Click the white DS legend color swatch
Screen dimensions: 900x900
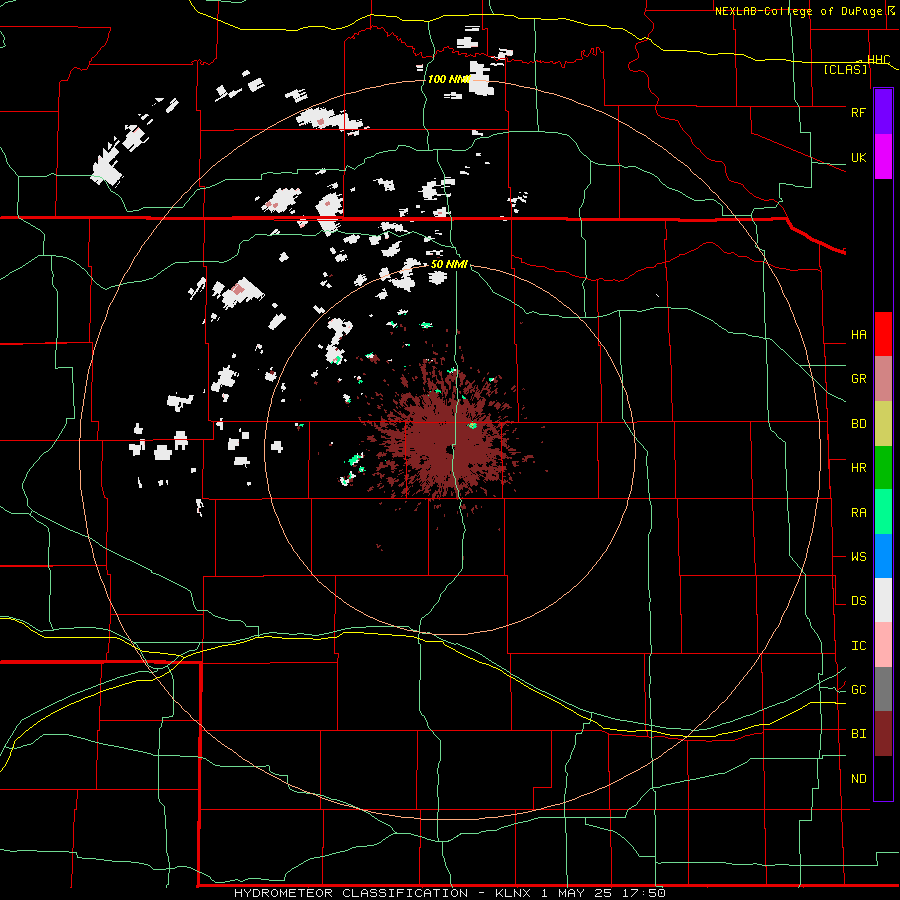(x=883, y=600)
